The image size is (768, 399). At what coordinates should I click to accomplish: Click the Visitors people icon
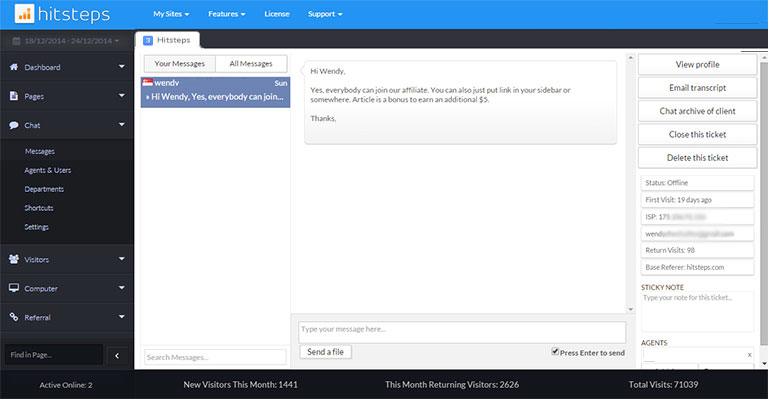pyautogui.click(x=14, y=259)
